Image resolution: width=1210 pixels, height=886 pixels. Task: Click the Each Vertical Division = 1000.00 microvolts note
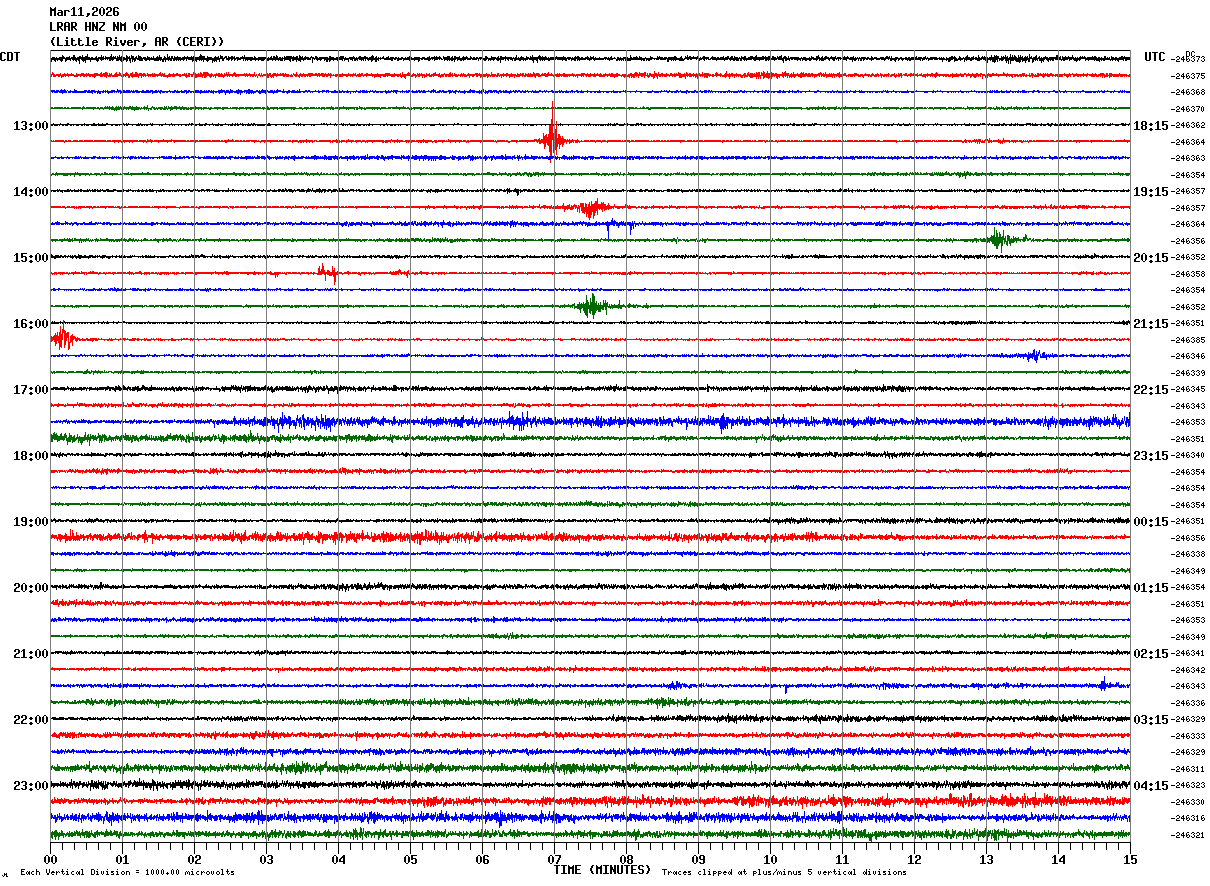point(127,873)
